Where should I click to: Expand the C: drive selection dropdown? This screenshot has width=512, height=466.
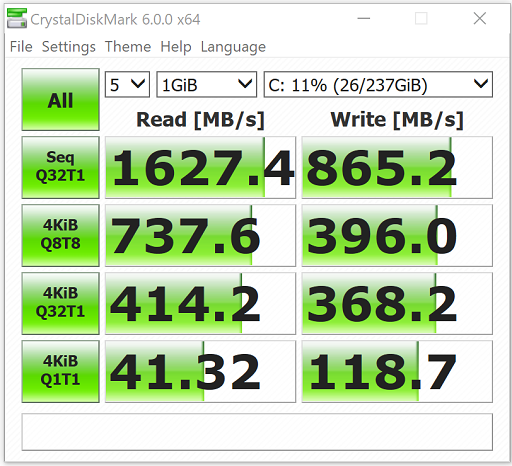point(378,84)
